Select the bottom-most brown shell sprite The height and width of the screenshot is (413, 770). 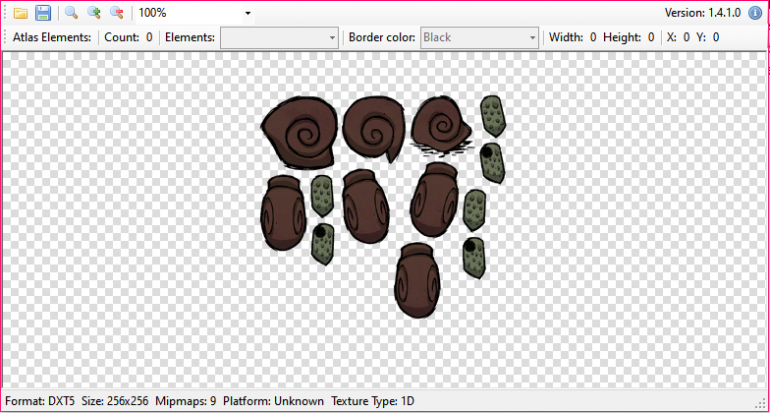pos(416,279)
